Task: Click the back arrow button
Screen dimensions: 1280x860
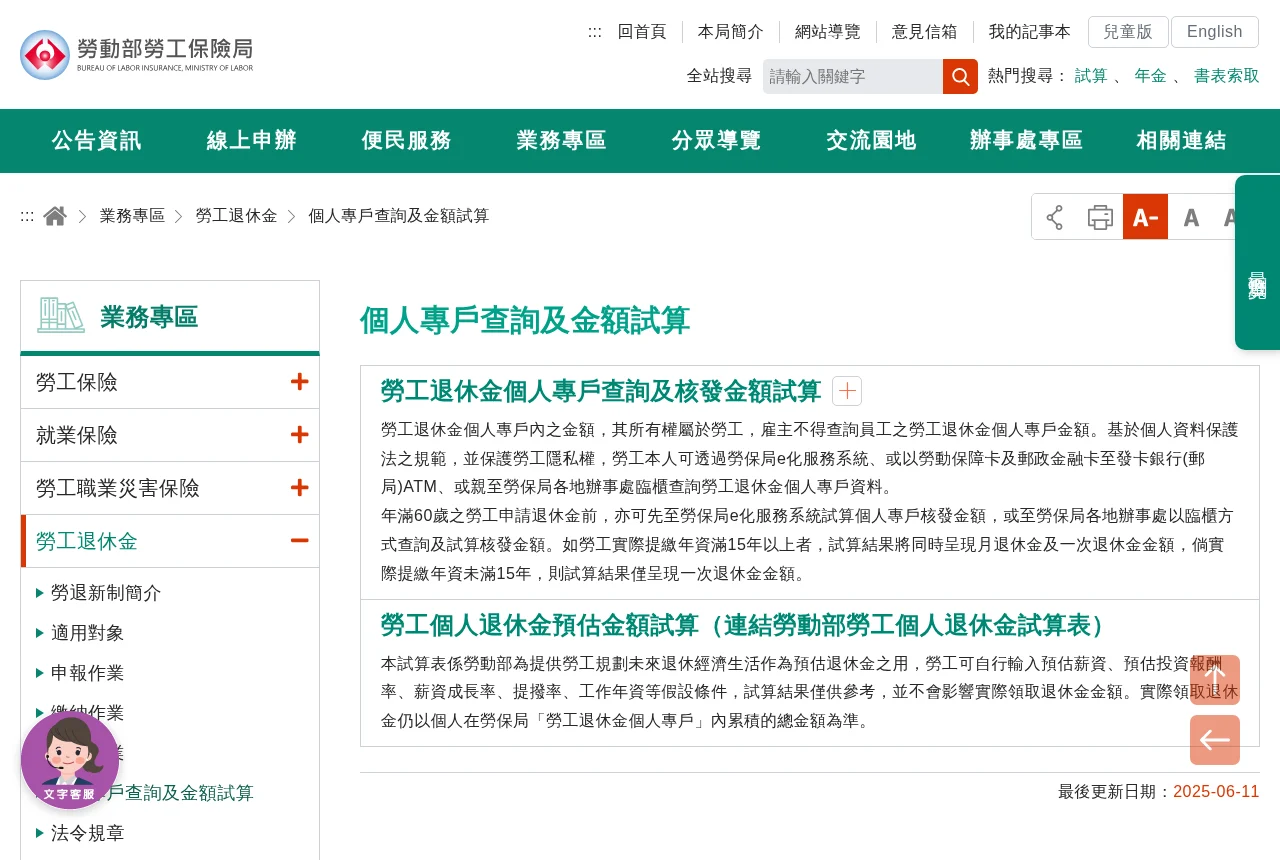Action: tap(1215, 740)
